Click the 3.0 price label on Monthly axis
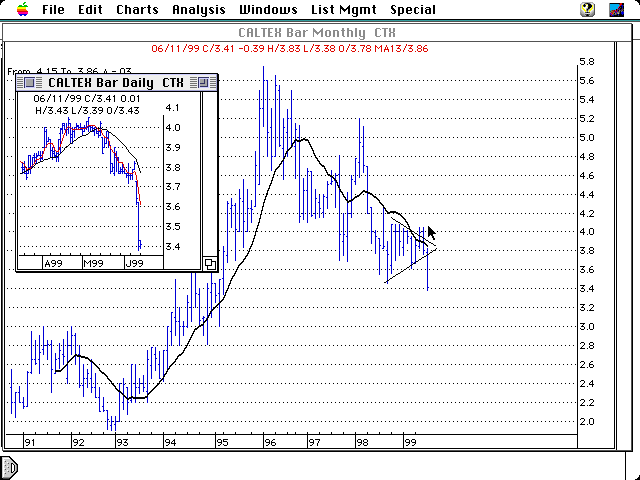This screenshot has height=480, width=640. click(587, 327)
